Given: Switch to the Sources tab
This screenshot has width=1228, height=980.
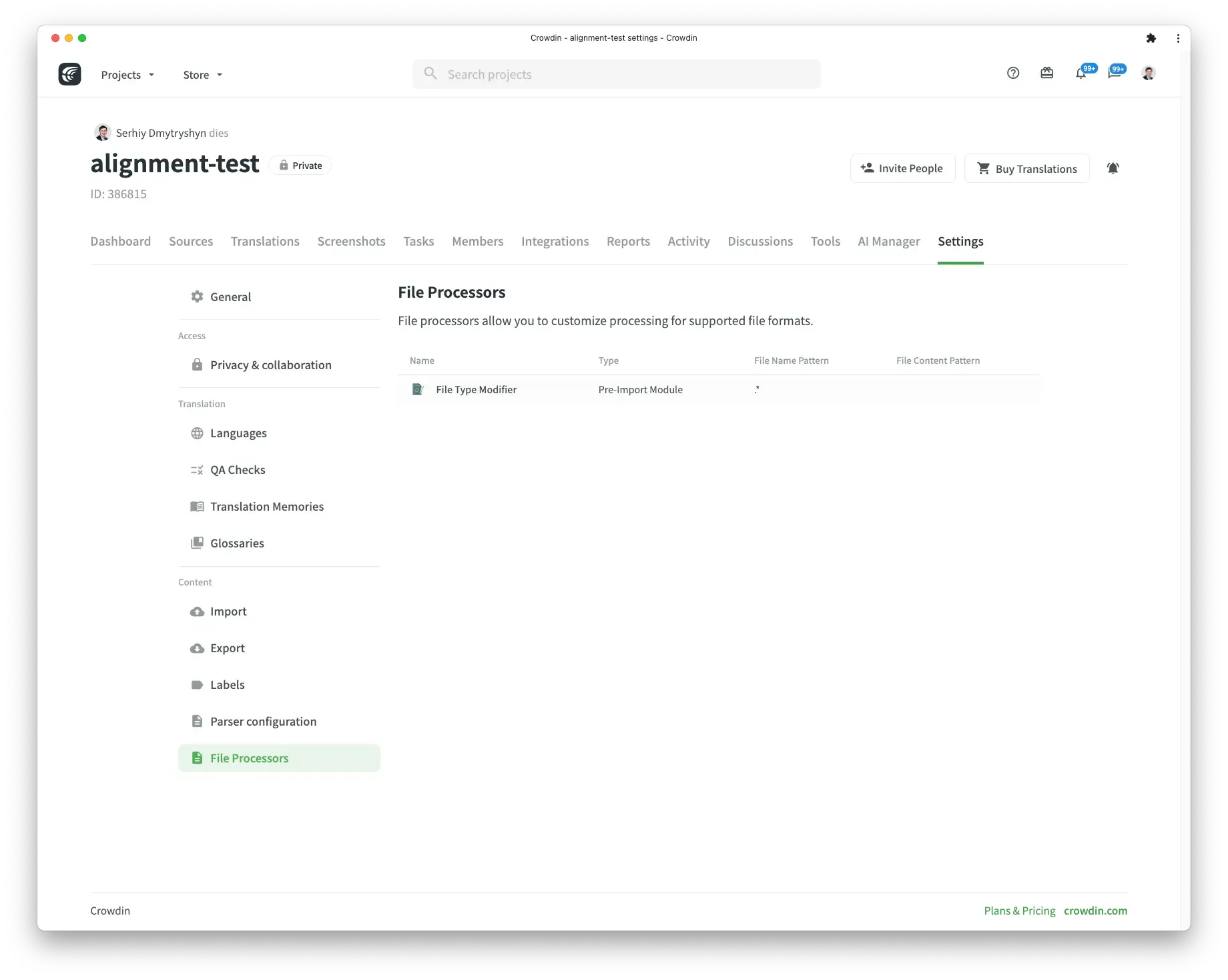Looking at the screenshot, I should pyautogui.click(x=191, y=241).
